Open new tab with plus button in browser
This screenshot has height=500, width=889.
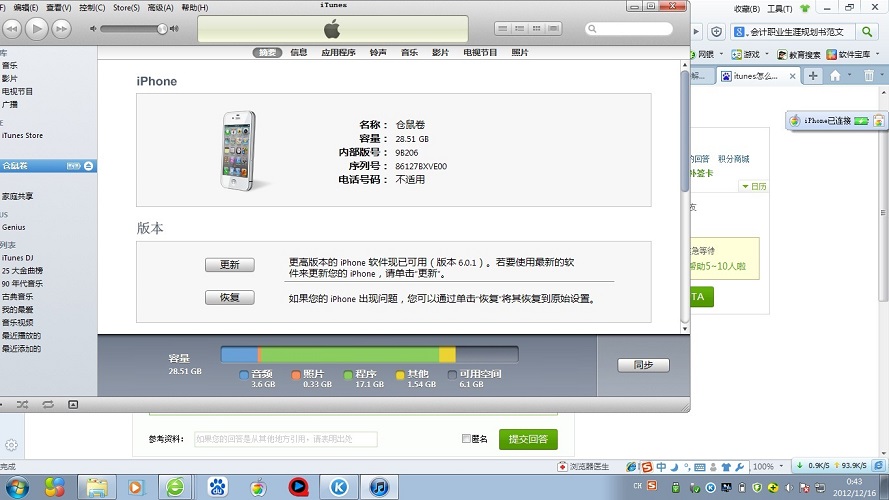coord(813,75)
